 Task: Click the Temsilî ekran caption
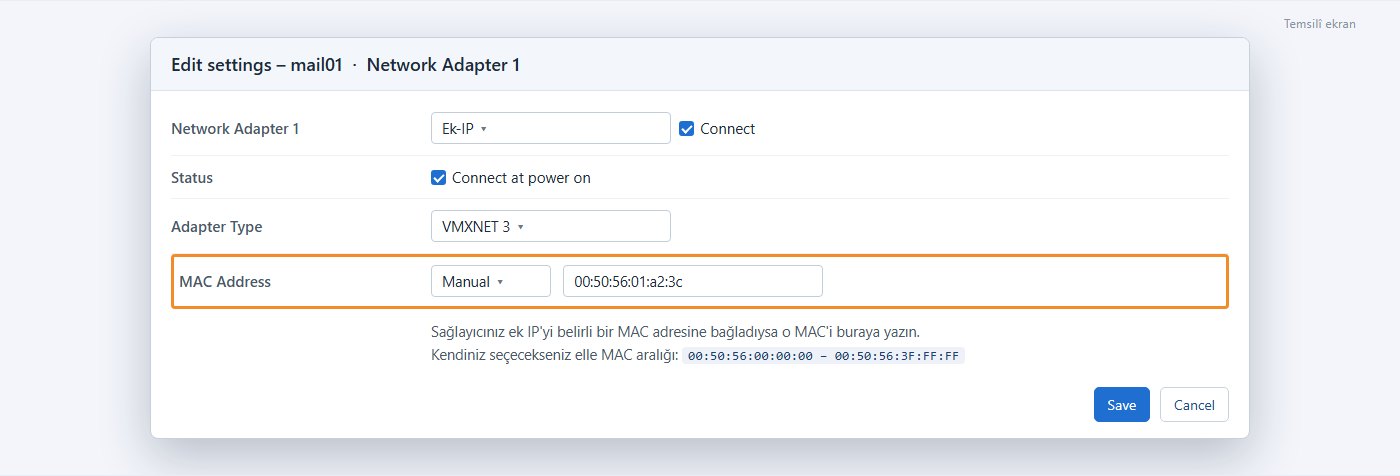1320,23
